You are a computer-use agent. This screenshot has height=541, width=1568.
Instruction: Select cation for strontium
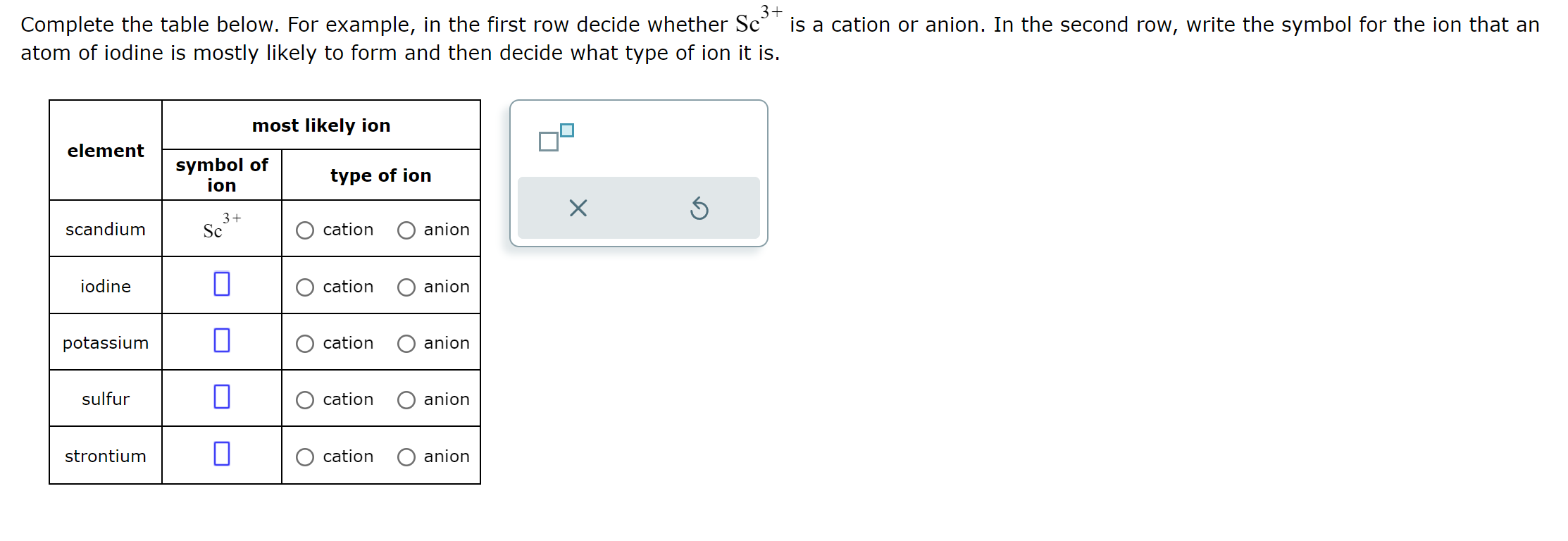pos(305,456)
